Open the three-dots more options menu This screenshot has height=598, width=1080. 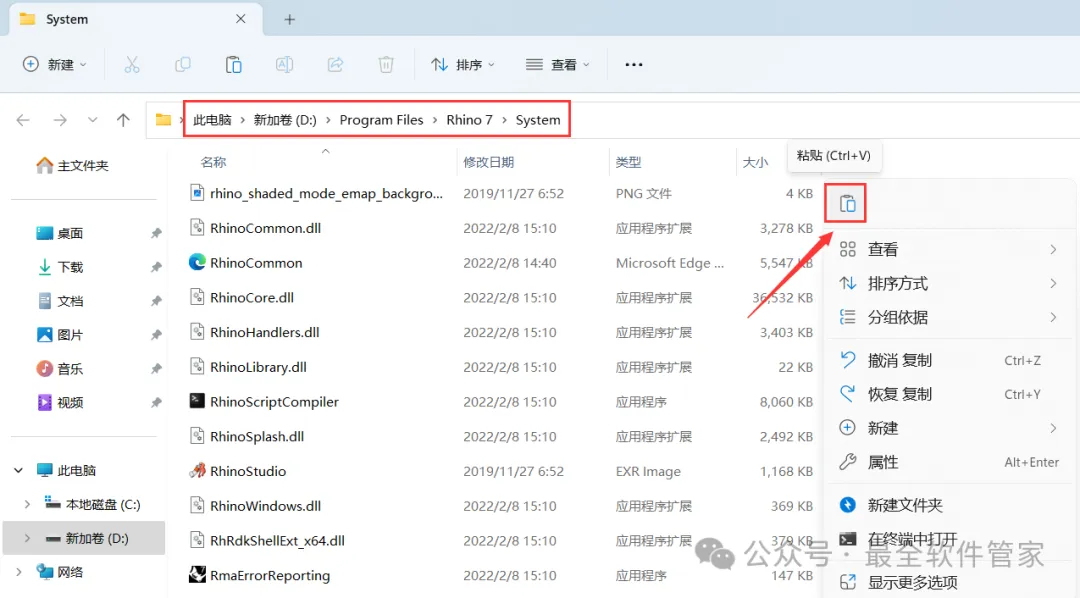[x=634, y=65]
